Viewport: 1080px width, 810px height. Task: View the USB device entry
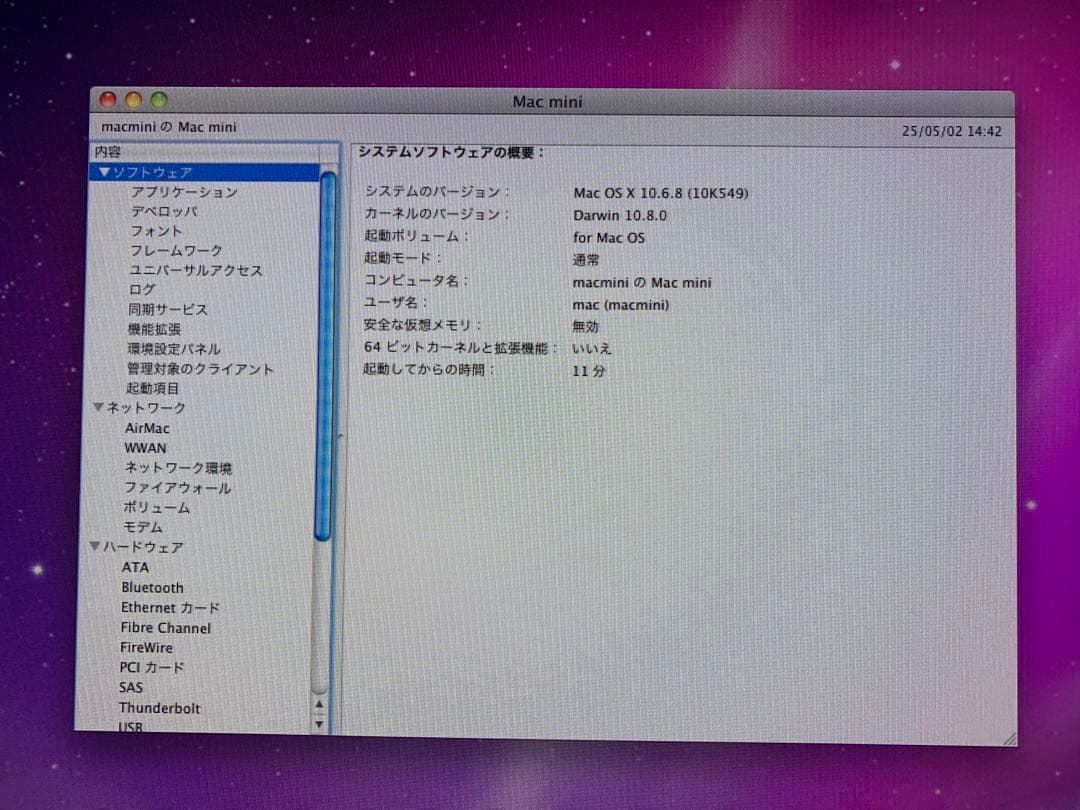[x=131, y=727]
